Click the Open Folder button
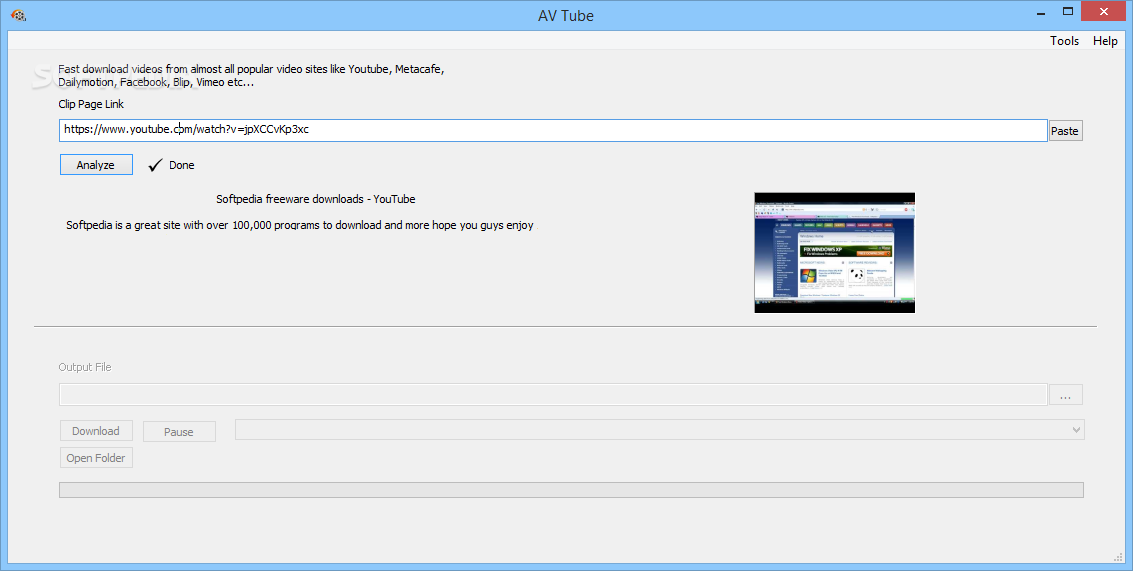Image resolution: width=1133 pixels, height=571 pixels. pyautogui.click(x=96, y=458)
